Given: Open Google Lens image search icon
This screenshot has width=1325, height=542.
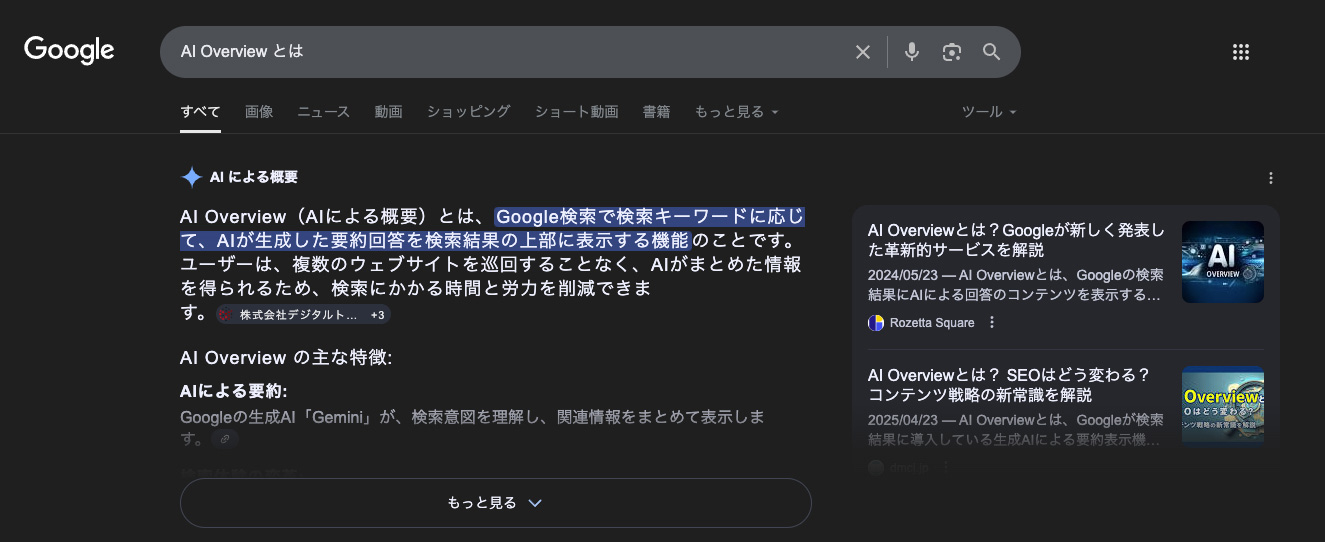Looking at the screenshot, I should pos(951,52).
